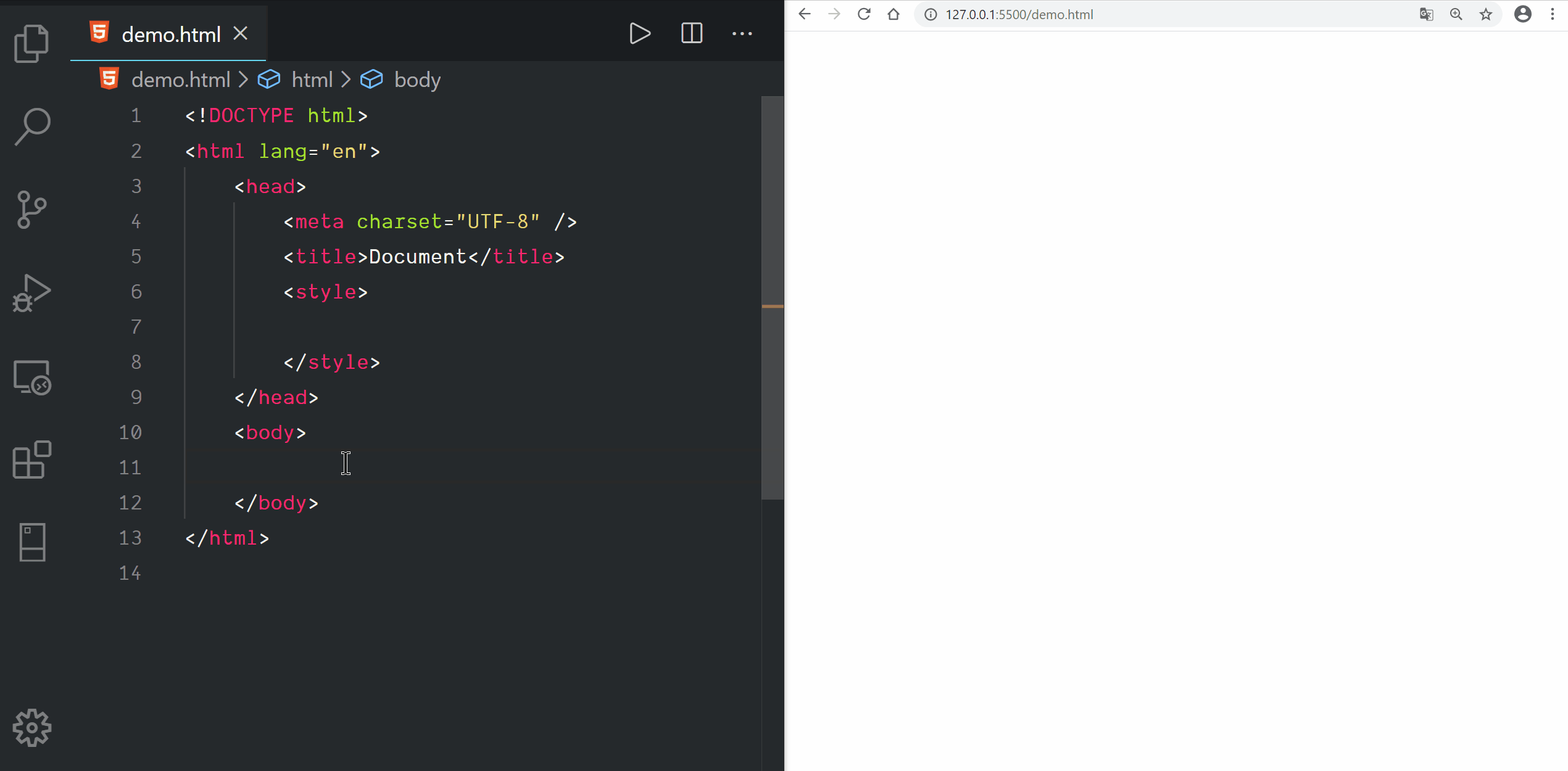The image size is (1568, 771).
Task: Open the Extensions view icon
Action: point(31,460)
